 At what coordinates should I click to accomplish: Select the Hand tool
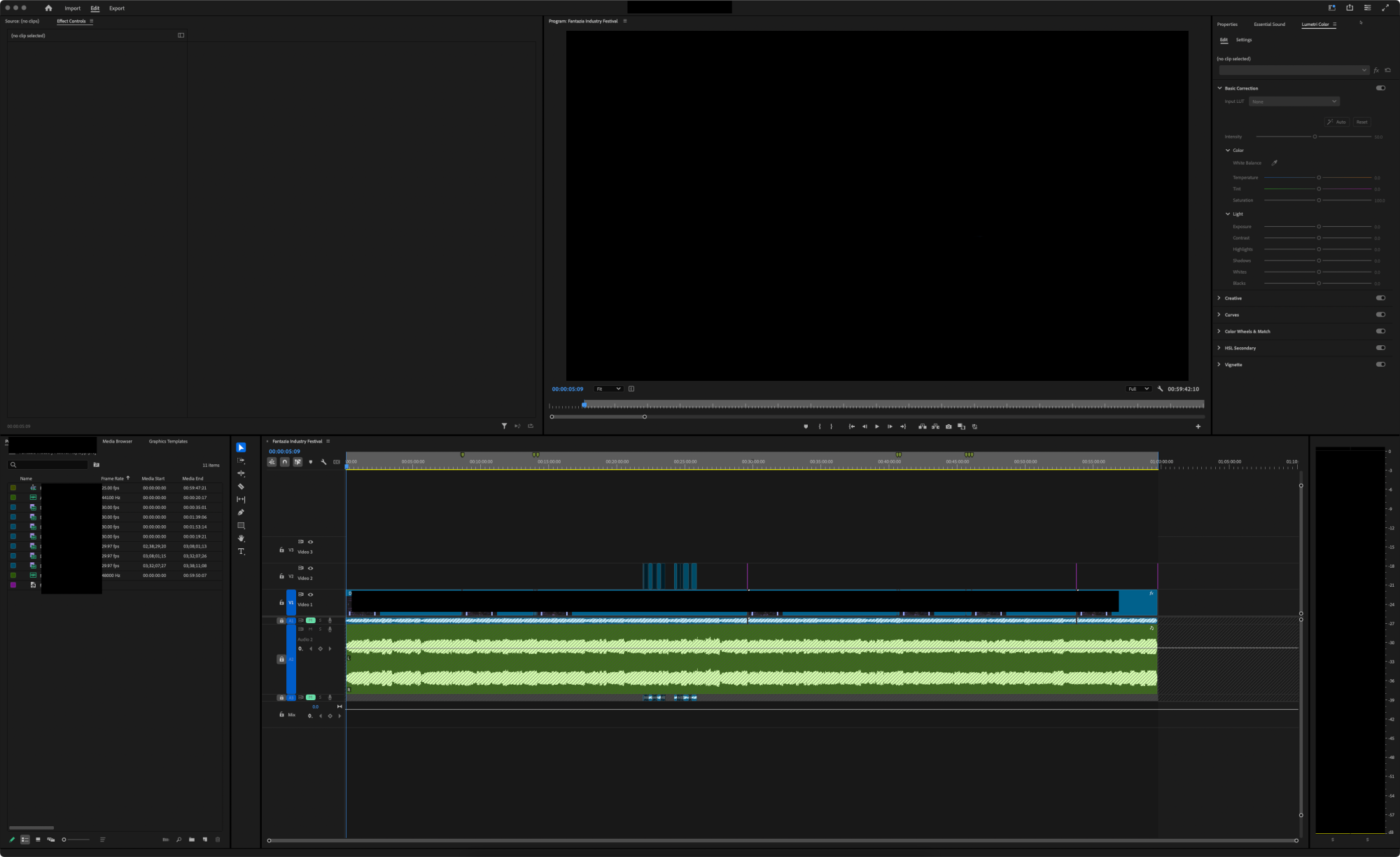(x=241, y=538)
